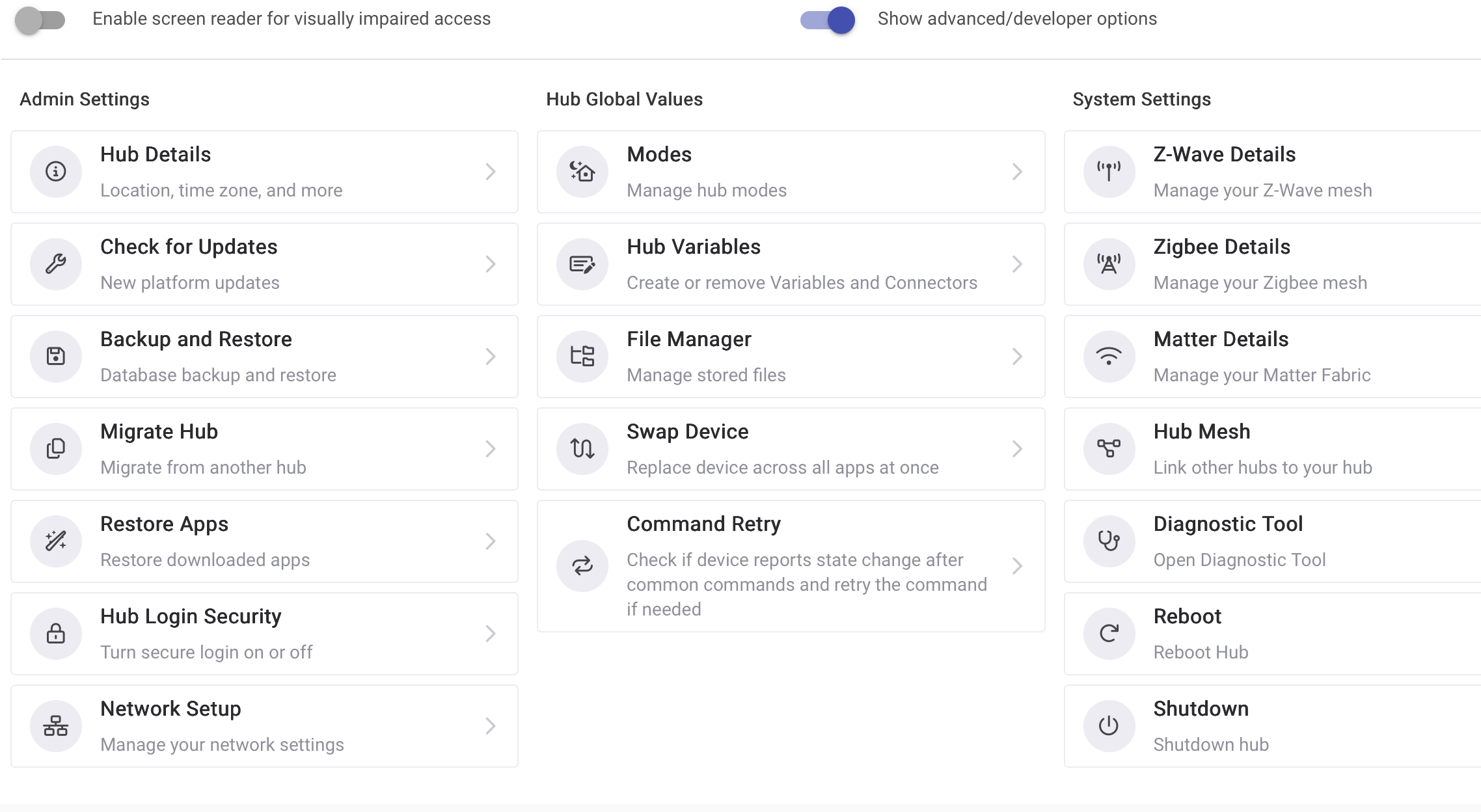
Task: Open the Restore Apps entry
Action: [264, 541]
